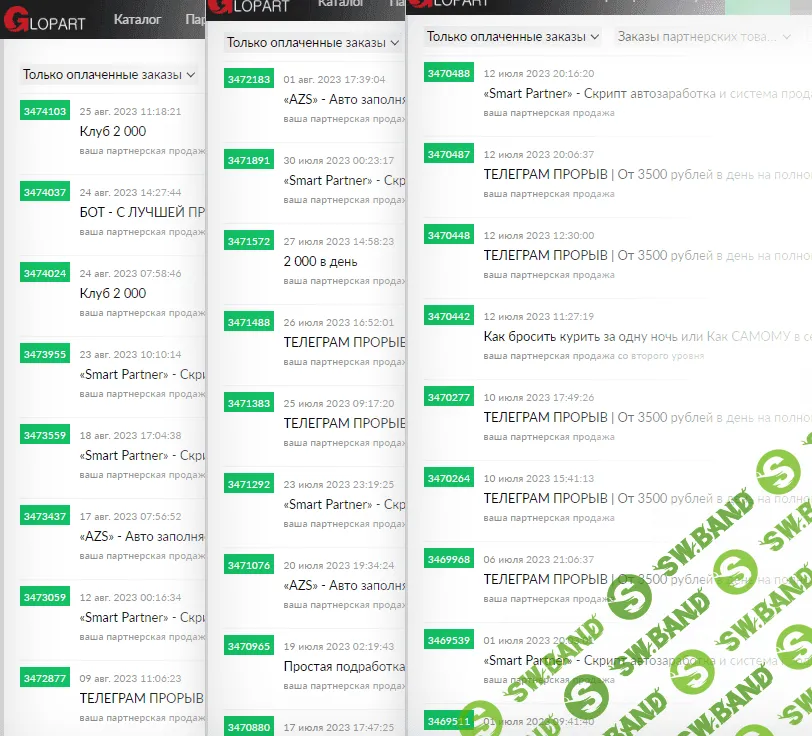This screenshot has height=736, width=812.
Task: Open the Каталог menu in the left panel
Action: [x=137, y=20]
